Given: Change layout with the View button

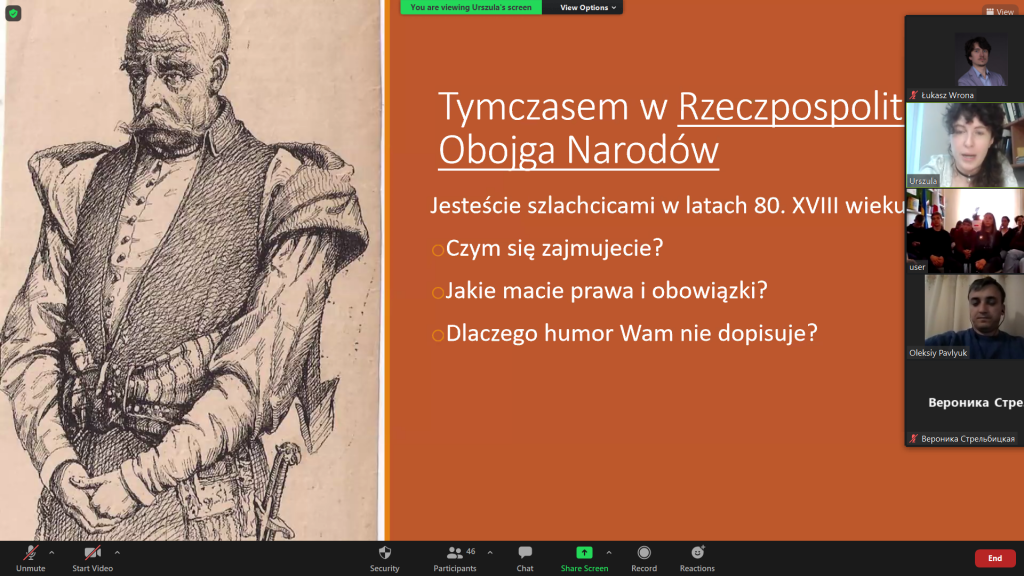Looking at the screenshot, I should [x=999, y=12].
